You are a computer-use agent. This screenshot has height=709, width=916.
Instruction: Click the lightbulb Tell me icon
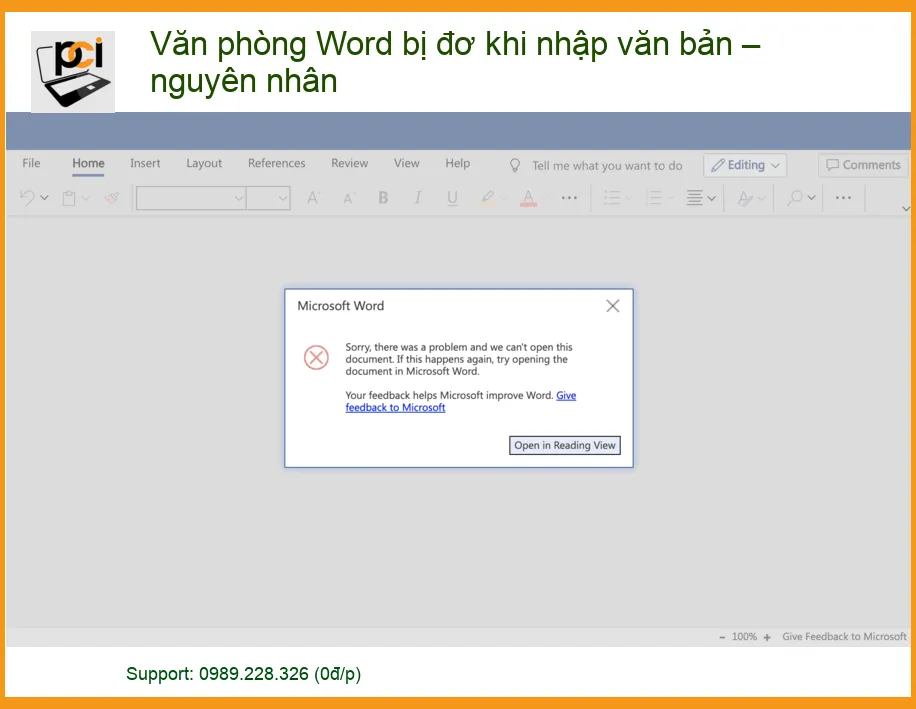coord(515,166)
